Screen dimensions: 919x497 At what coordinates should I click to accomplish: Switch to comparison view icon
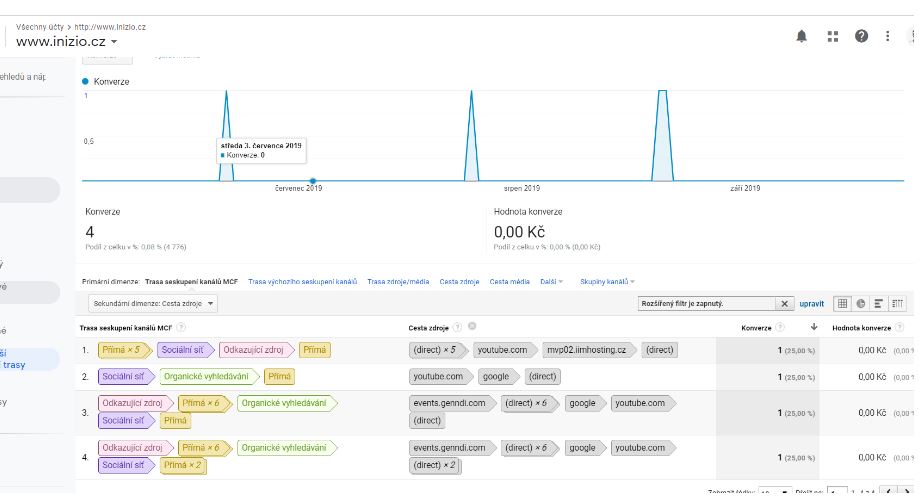tap(897, 303)
